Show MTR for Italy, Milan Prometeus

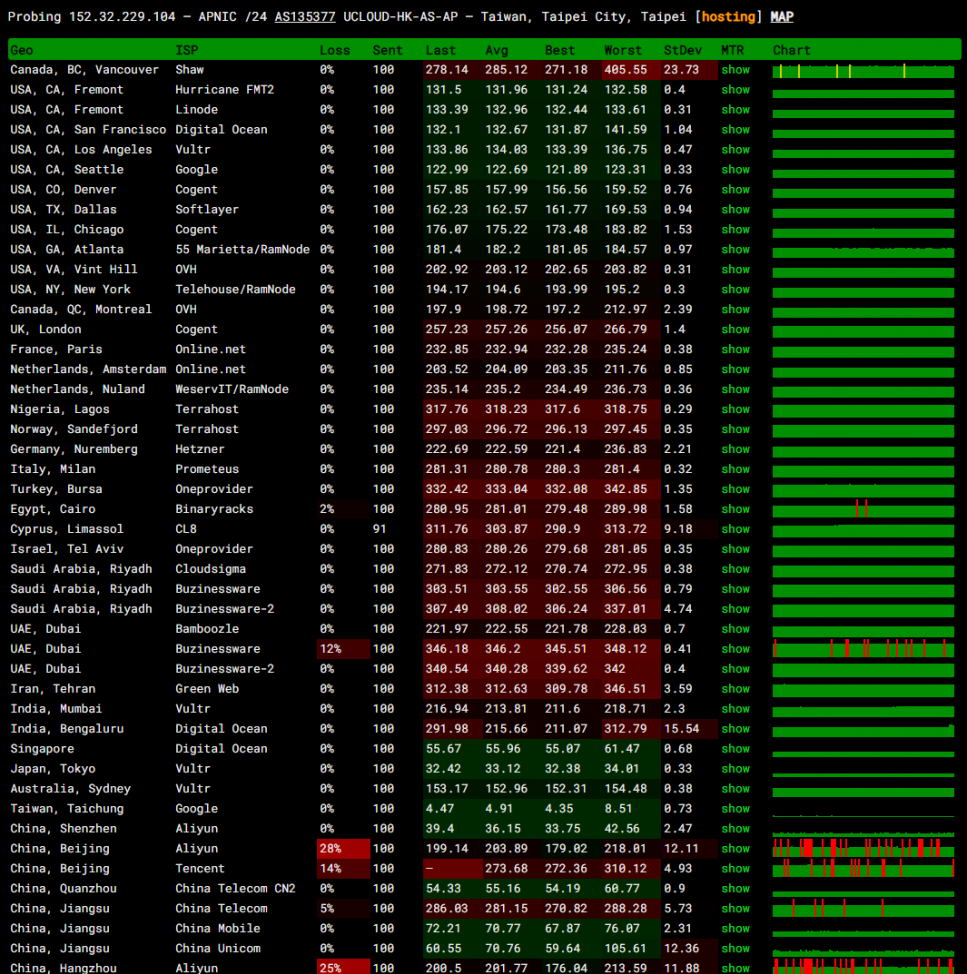pyautogui.click(x=735, y=469)
